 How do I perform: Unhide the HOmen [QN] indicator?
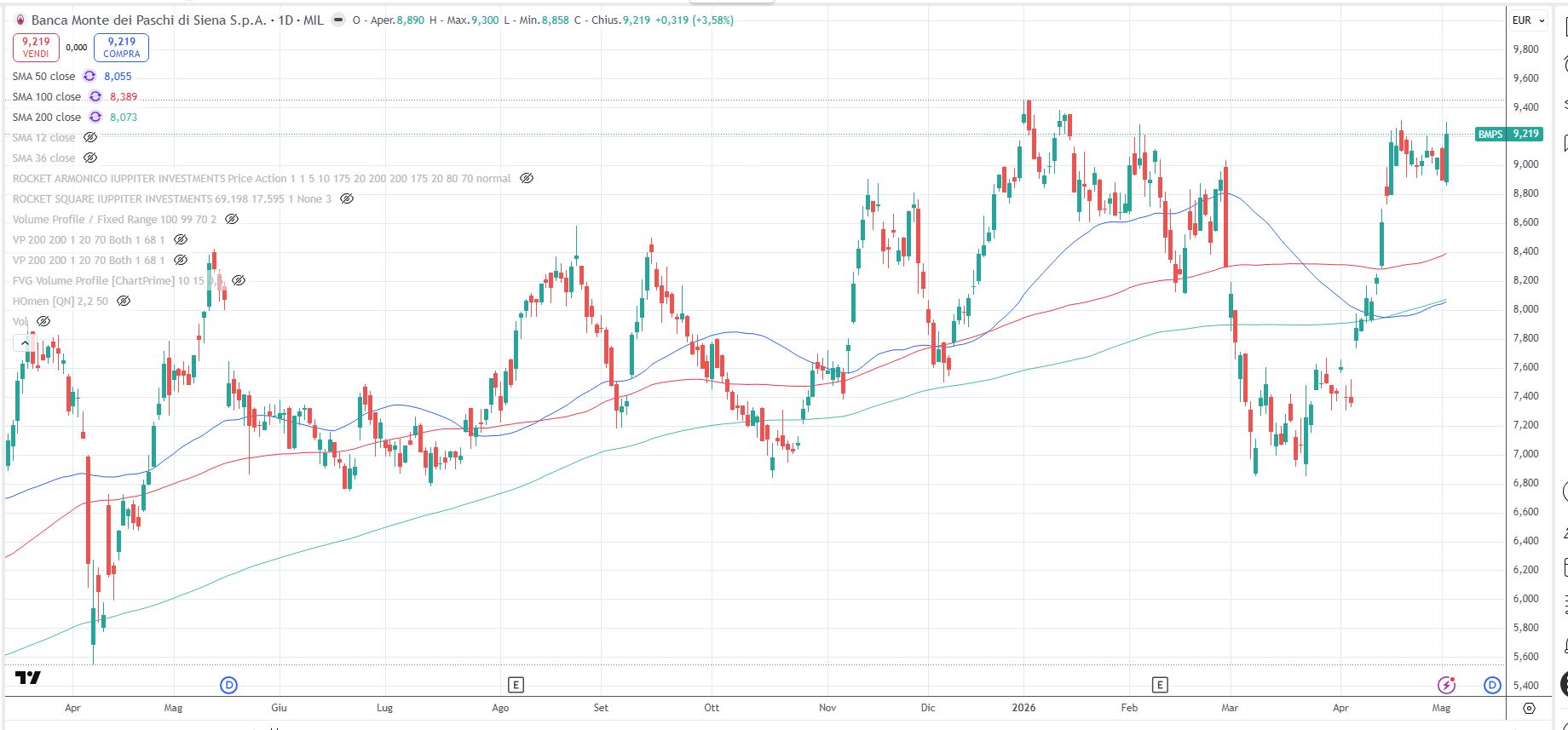[x=124, y=301]
